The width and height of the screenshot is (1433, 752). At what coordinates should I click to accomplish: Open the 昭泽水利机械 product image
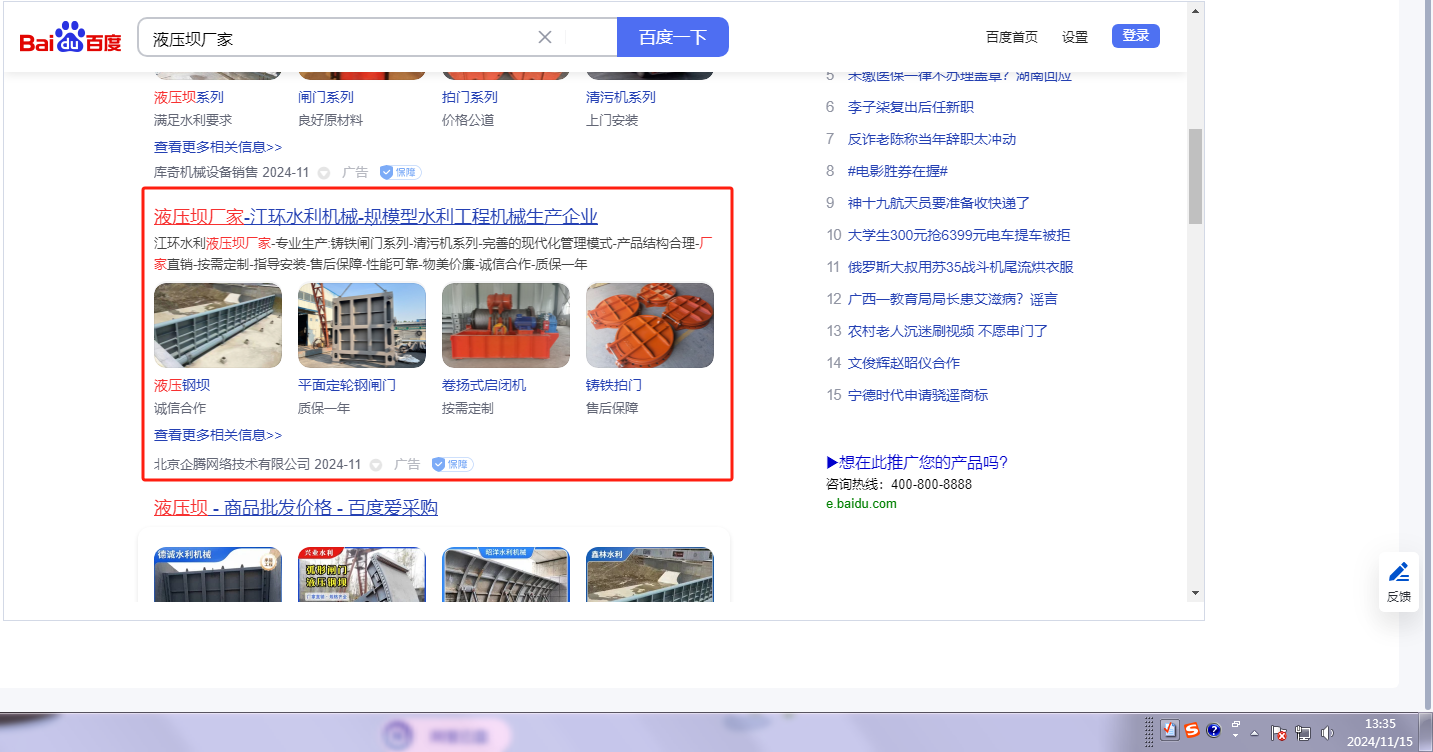pyautogui.click(x=506, y=574)
